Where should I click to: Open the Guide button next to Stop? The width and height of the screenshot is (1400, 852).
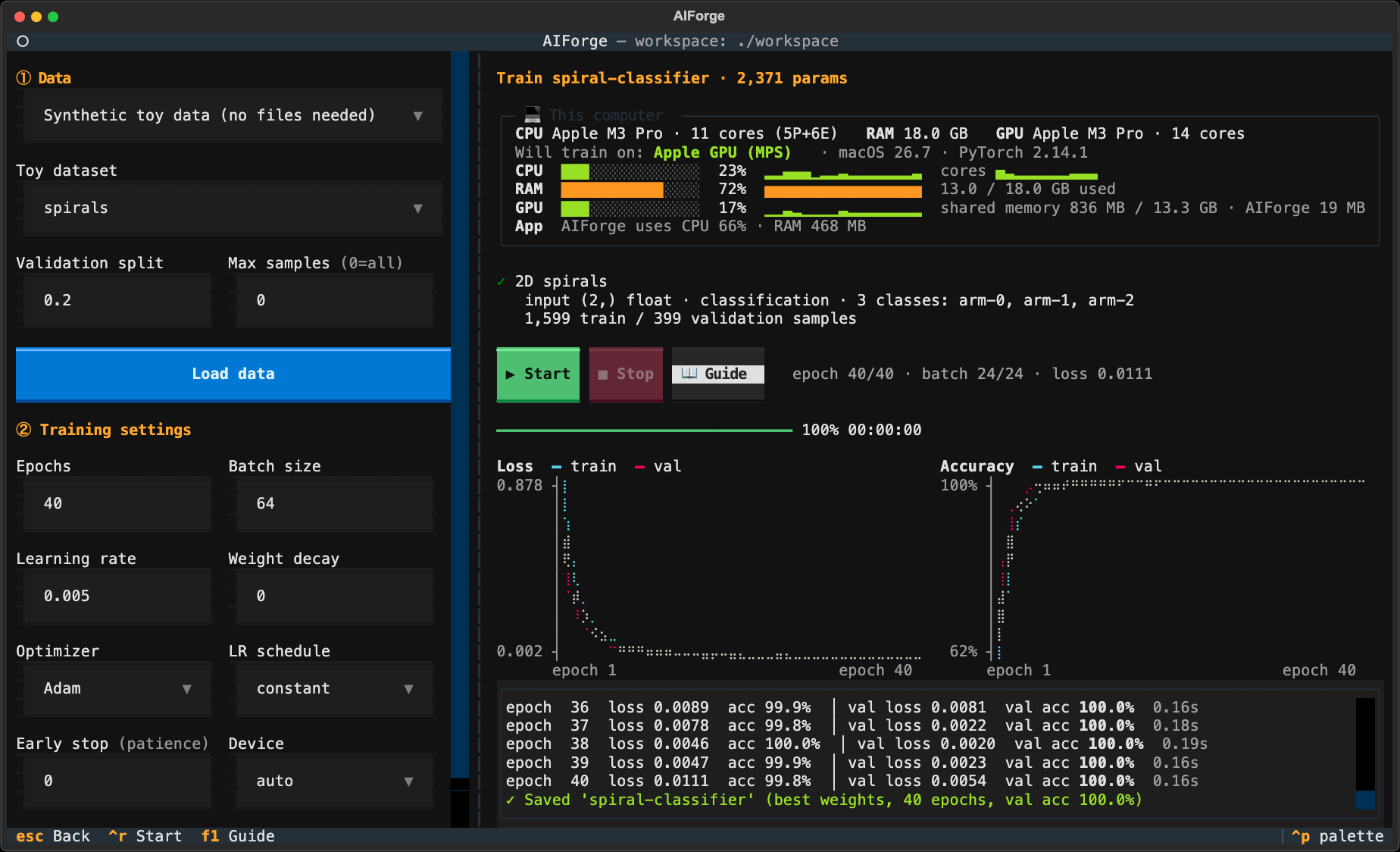coord(717,374)
